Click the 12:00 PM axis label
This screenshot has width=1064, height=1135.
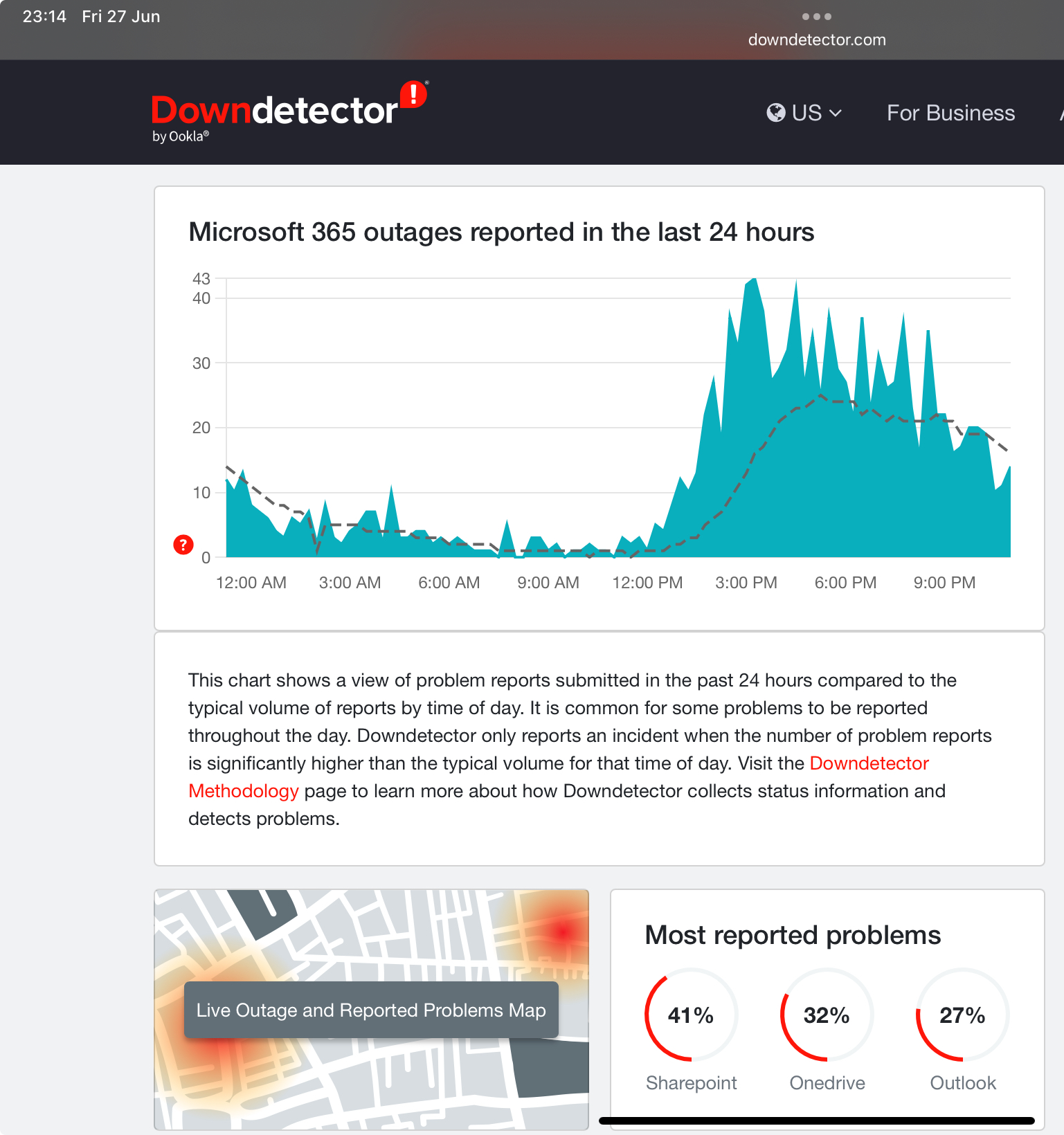647,583
